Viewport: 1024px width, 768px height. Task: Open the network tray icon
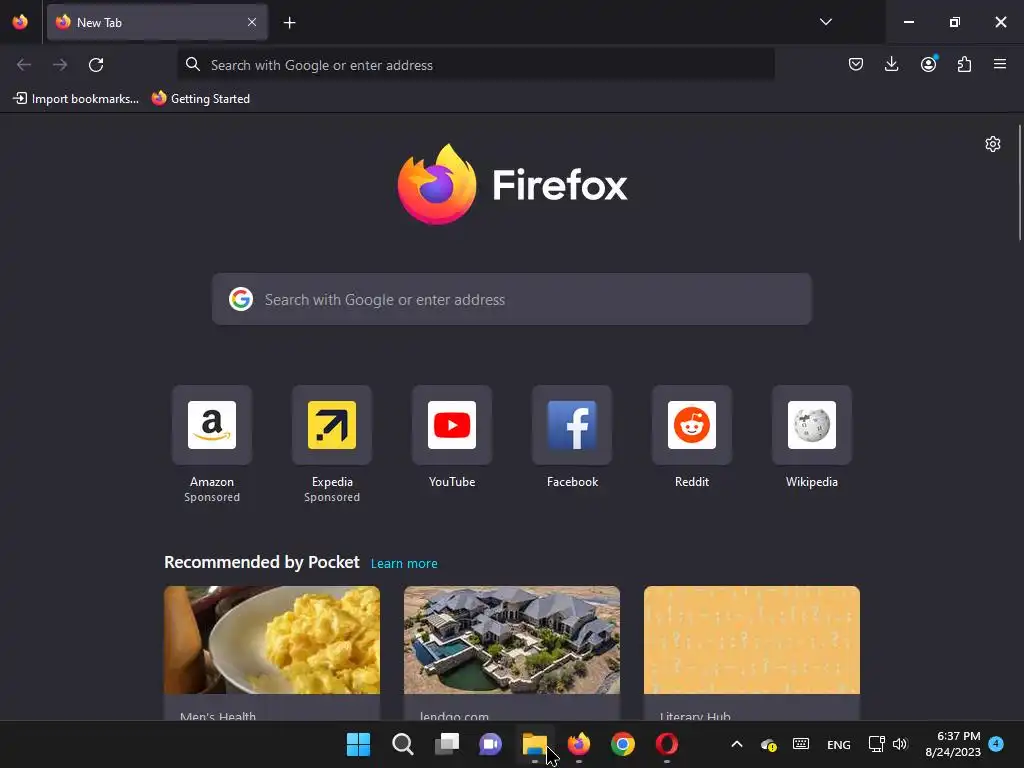click(x=876, y=744)
